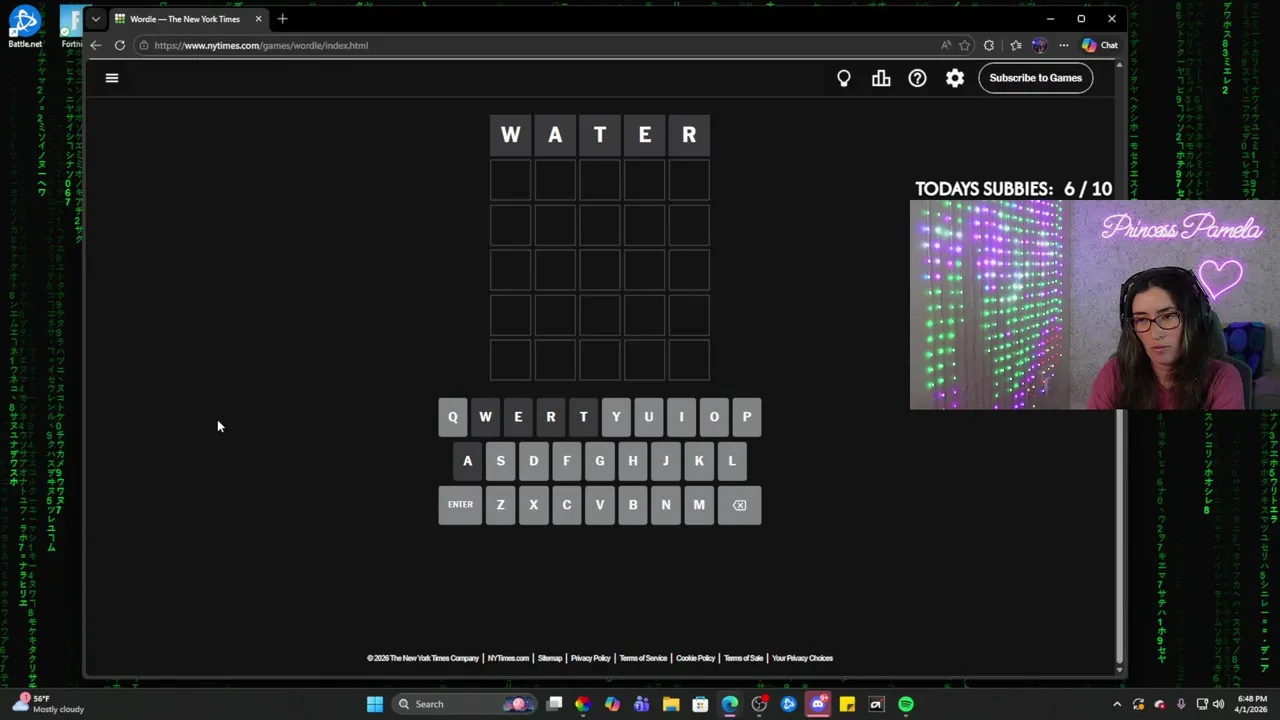Open browser extensions icon
The width and height of the screenshot is (1280, 720).
pos(989,45)
